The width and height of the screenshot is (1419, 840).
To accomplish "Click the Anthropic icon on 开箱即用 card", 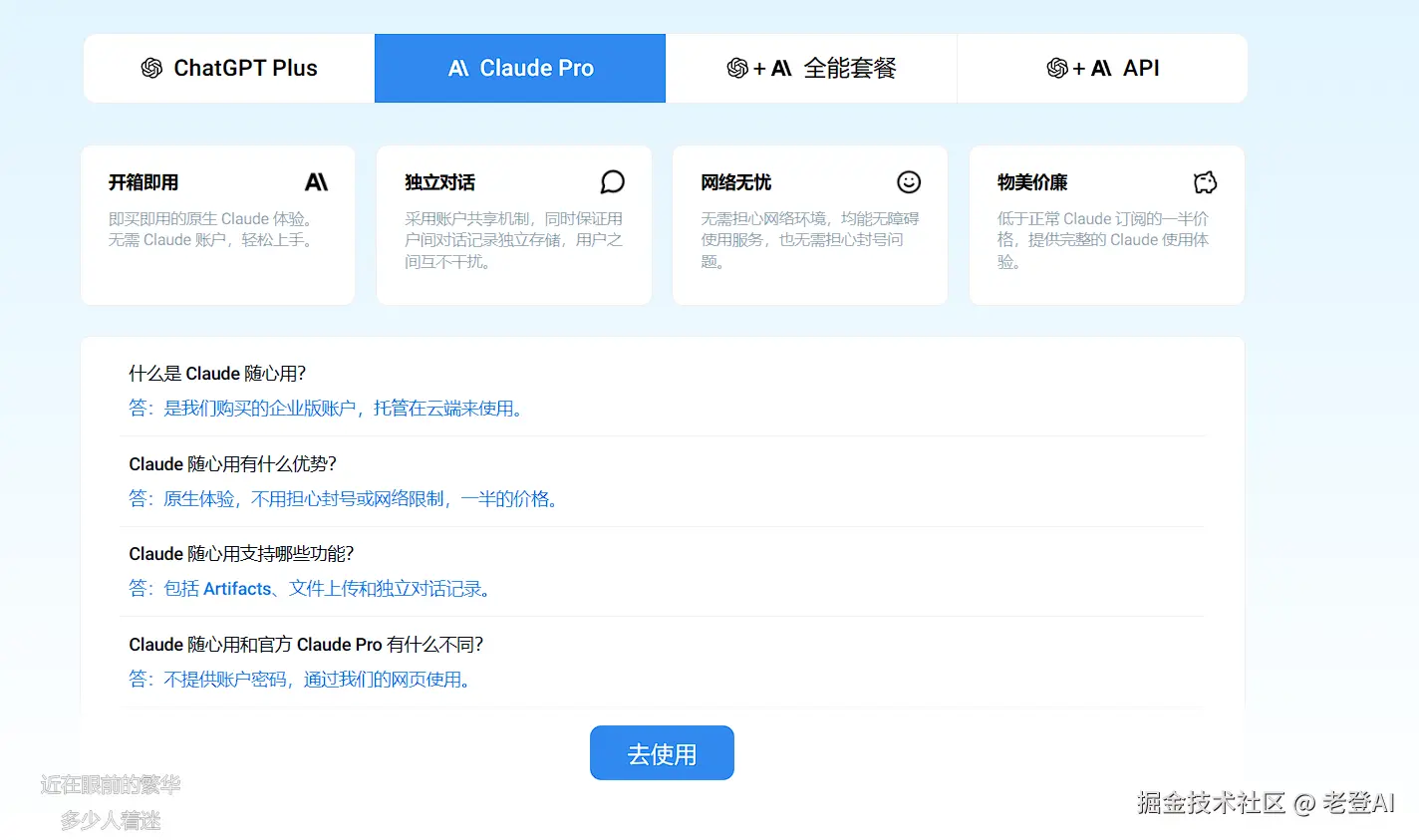I will click(316, 182).
